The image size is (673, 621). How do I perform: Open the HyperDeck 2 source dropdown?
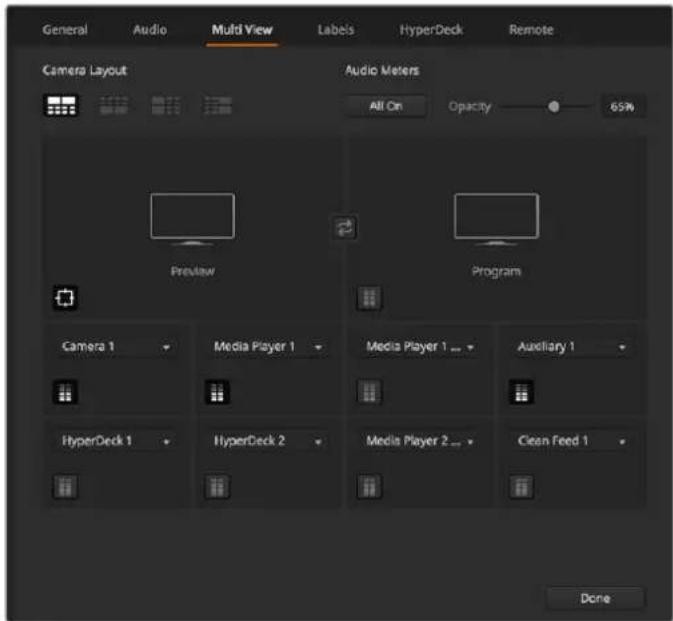click(x=267, y=441)
